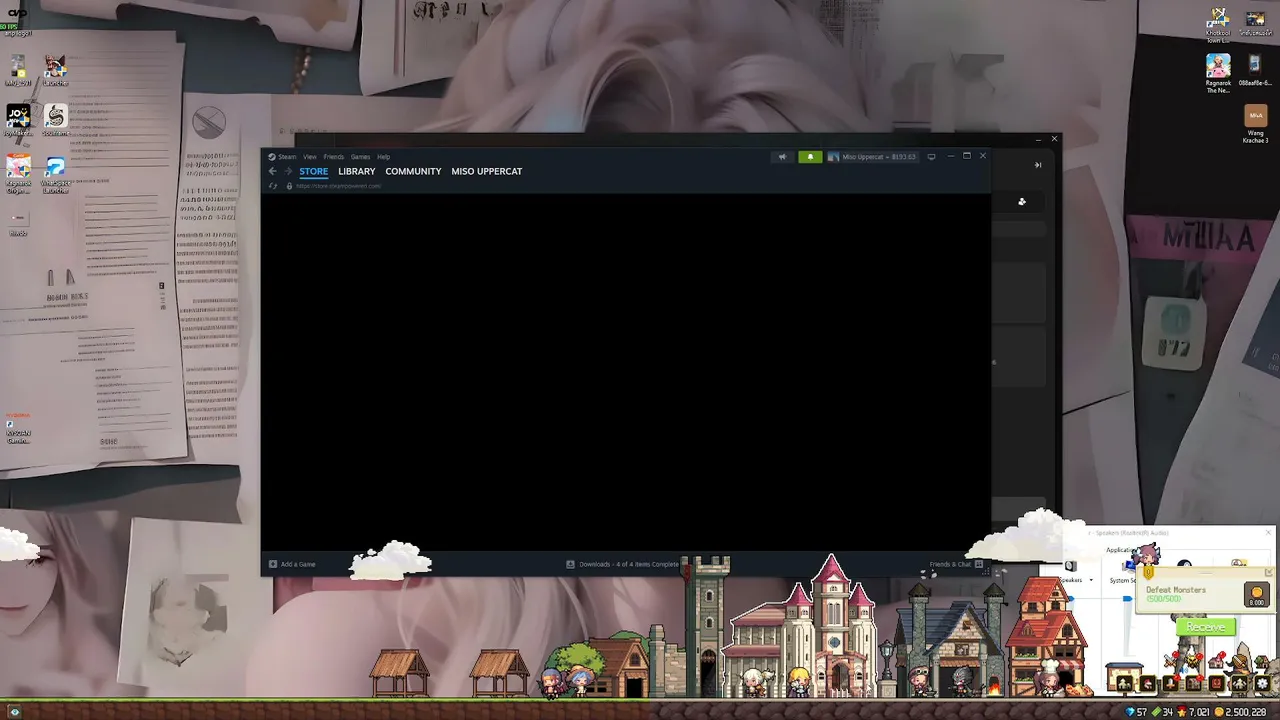The image size is (1280, 720).
Task: Open the Ragnarok The New desktop icon
Action: click(x=1218, y=73)
